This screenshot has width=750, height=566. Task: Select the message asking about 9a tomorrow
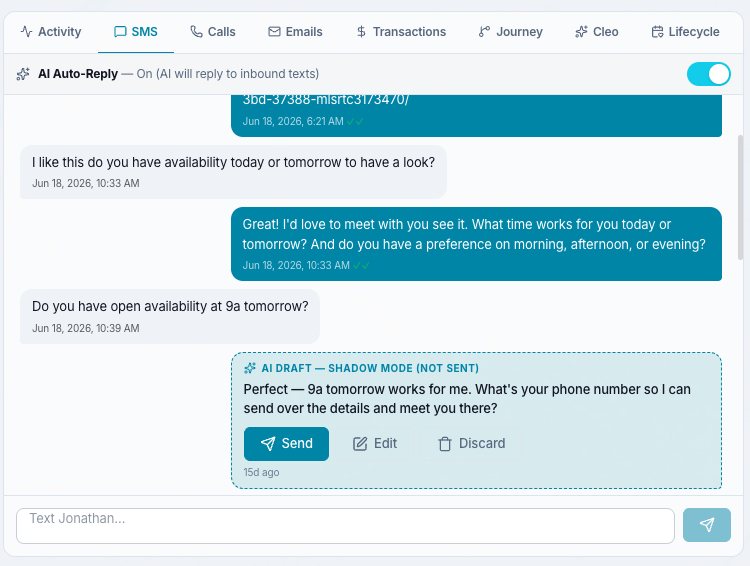(170, 316)
